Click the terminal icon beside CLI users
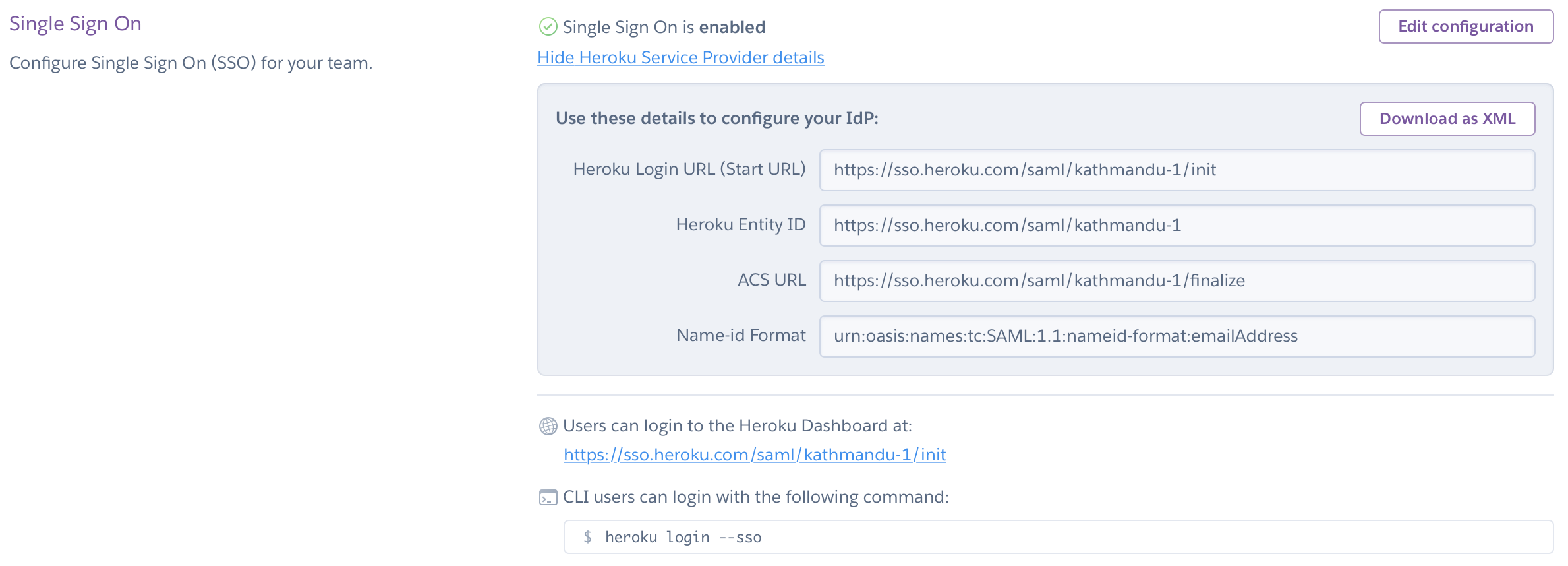Screen dimensions: 1568x566 [548, 497]
